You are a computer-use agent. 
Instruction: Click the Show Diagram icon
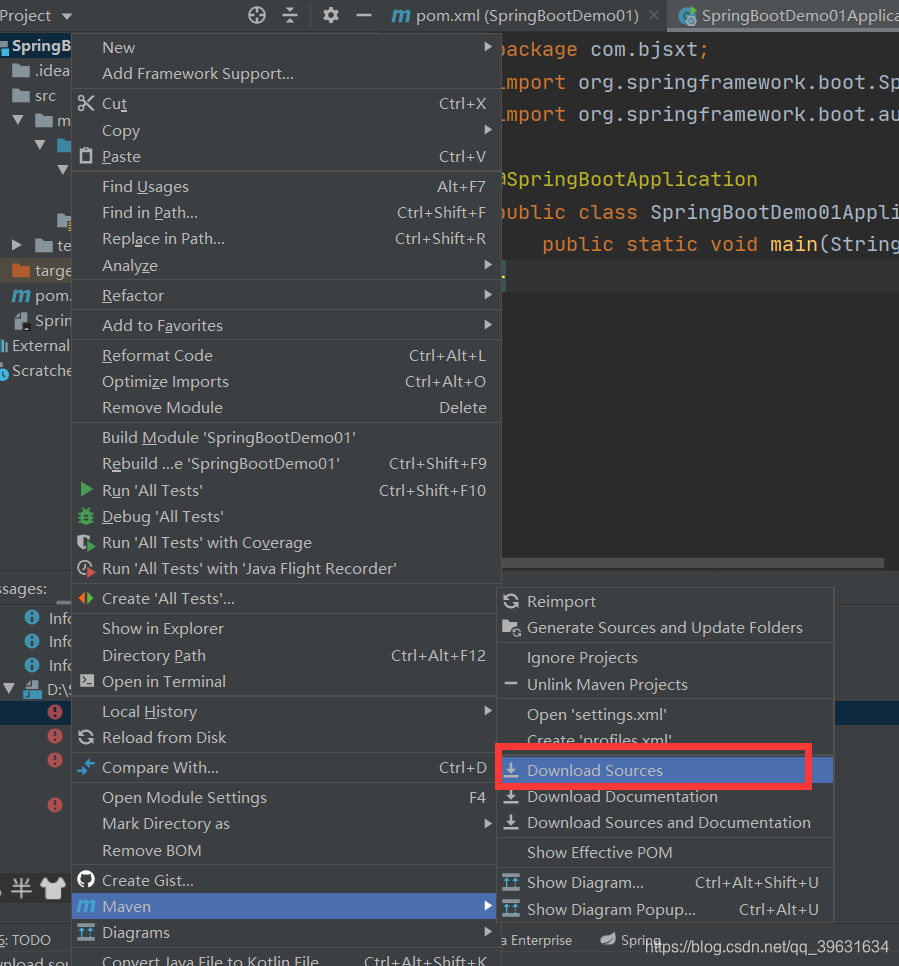(x=511, y=882)
